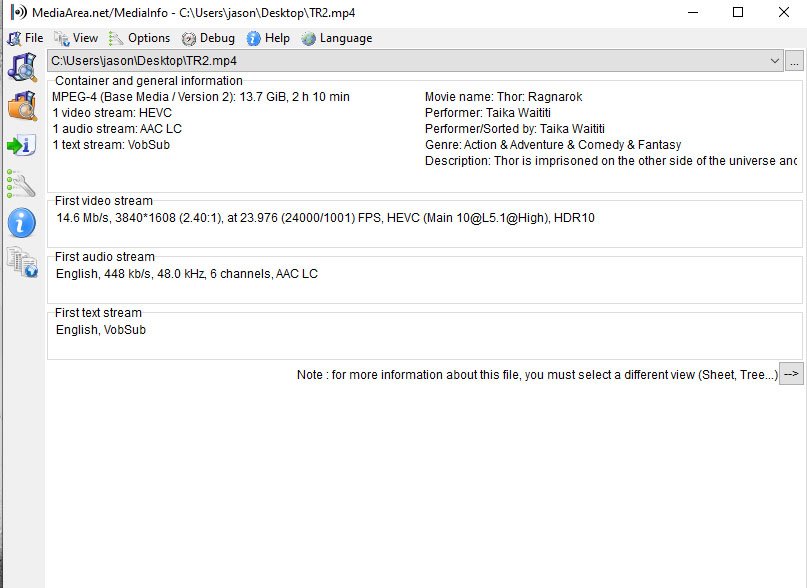807x588 pixels.
Task: Click the 'English, 448 kb/s' audio stream line
Action: click(187, 274)
